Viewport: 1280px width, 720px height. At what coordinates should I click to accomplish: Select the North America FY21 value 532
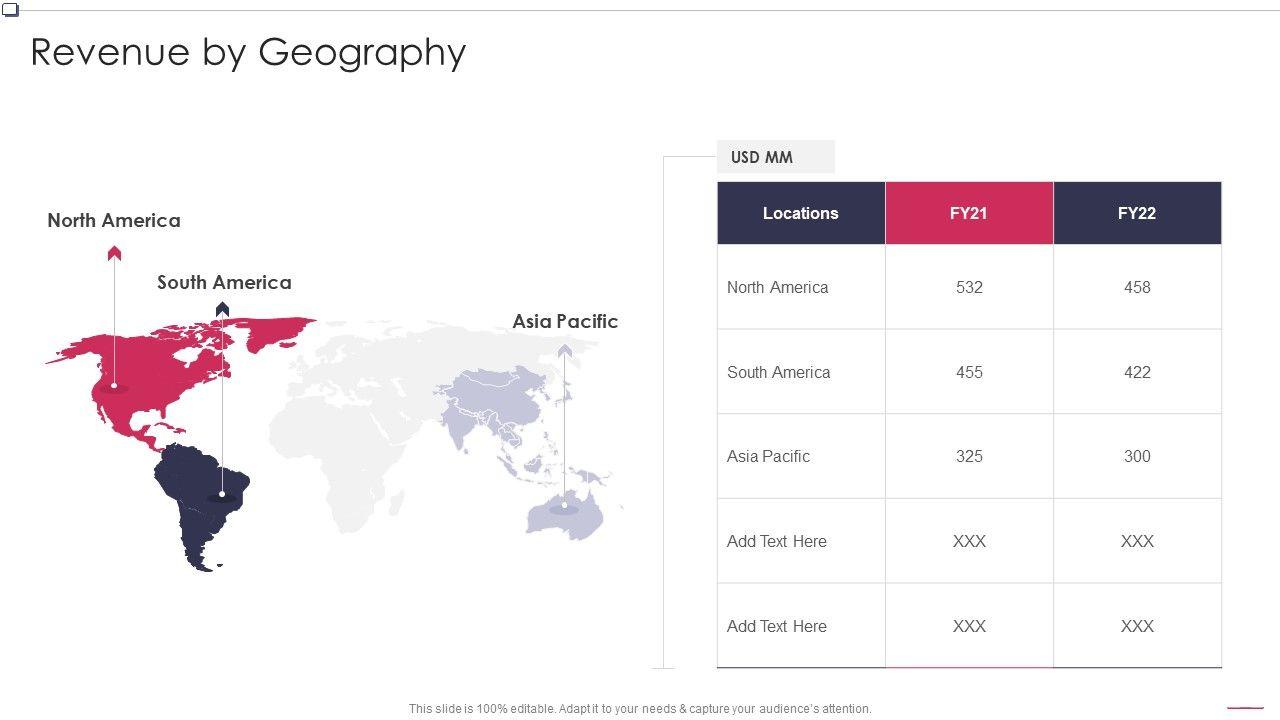tap(969, 287)
